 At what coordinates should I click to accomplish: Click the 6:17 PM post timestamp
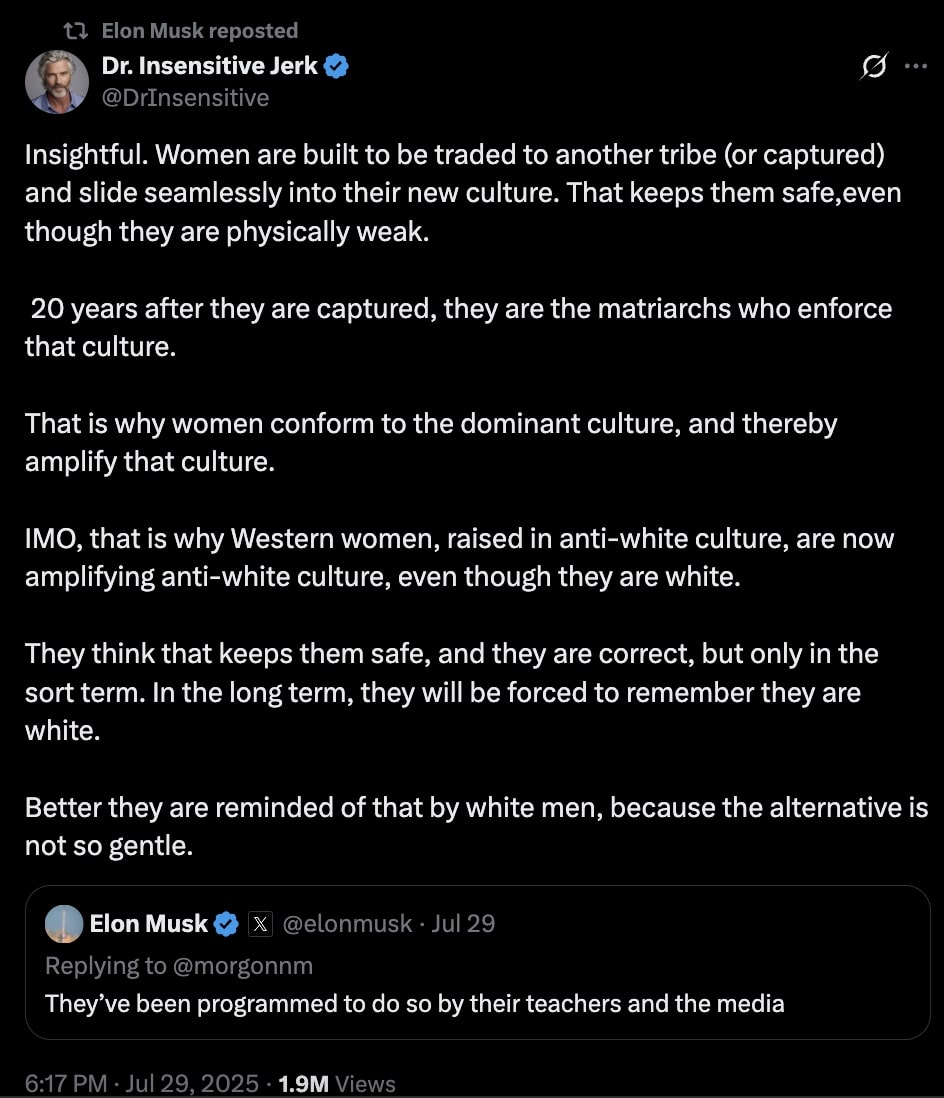coord(64,1083)
